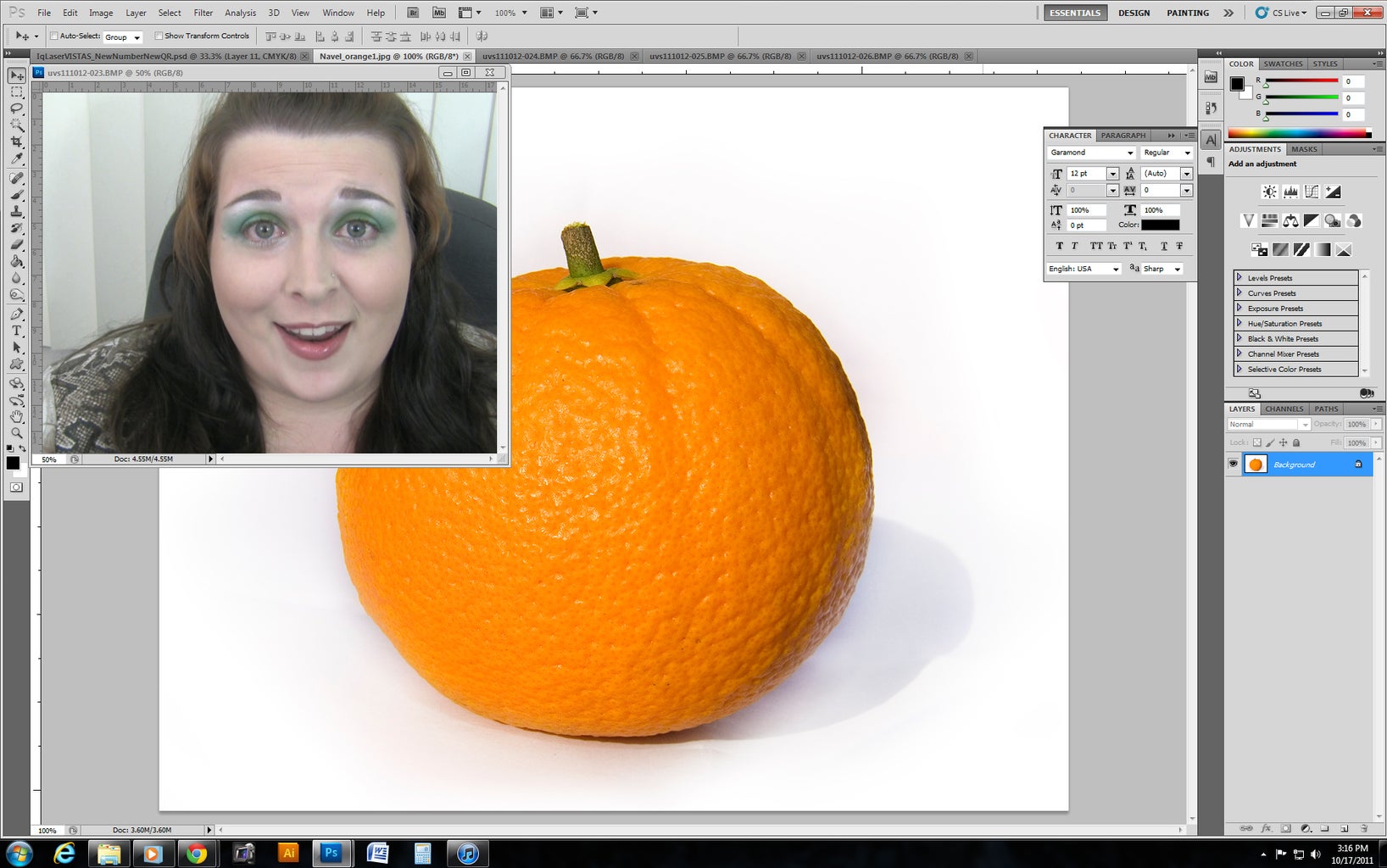Viewport: 1387px width, 868px height.
Task: Switch to the Channels tab
Action: tap(1284, 409)
